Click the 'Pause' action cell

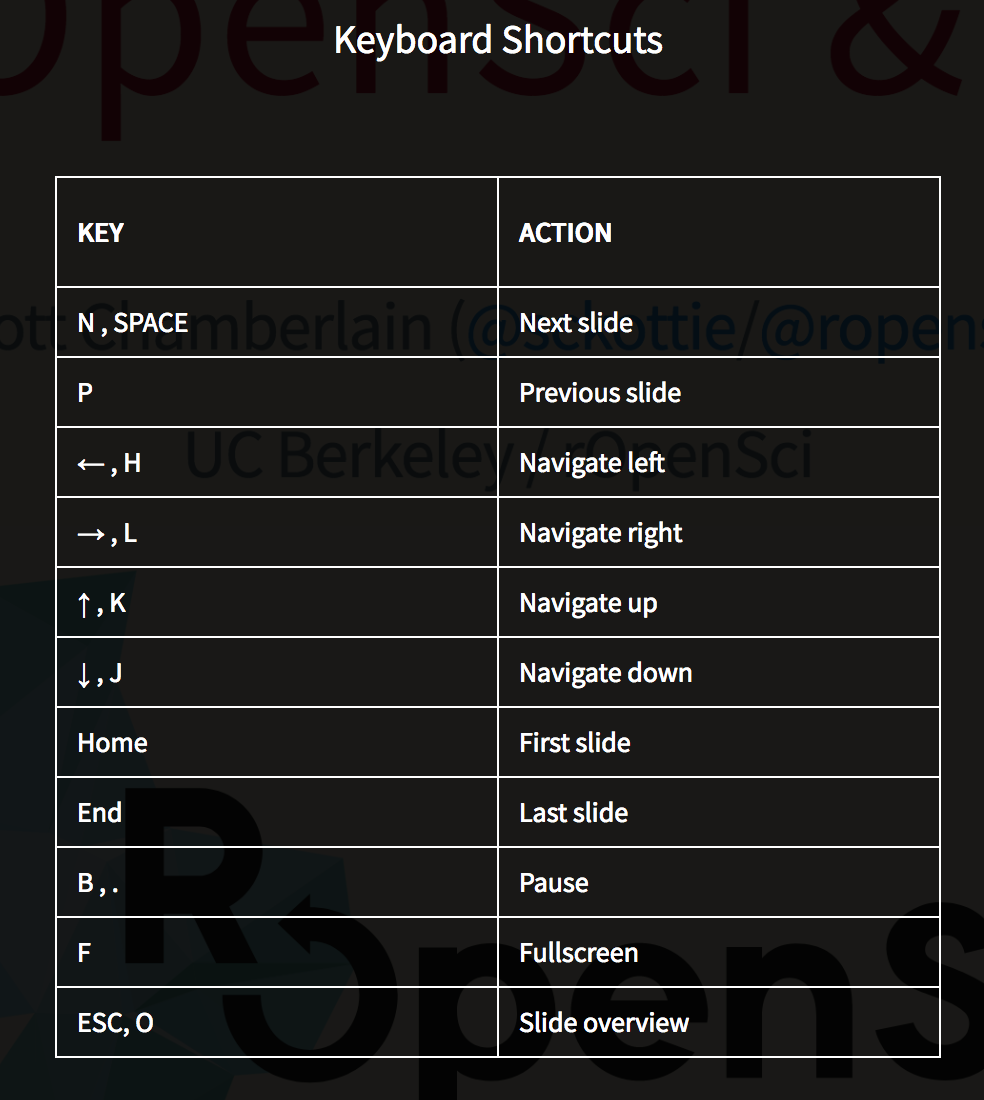point(719,883)
